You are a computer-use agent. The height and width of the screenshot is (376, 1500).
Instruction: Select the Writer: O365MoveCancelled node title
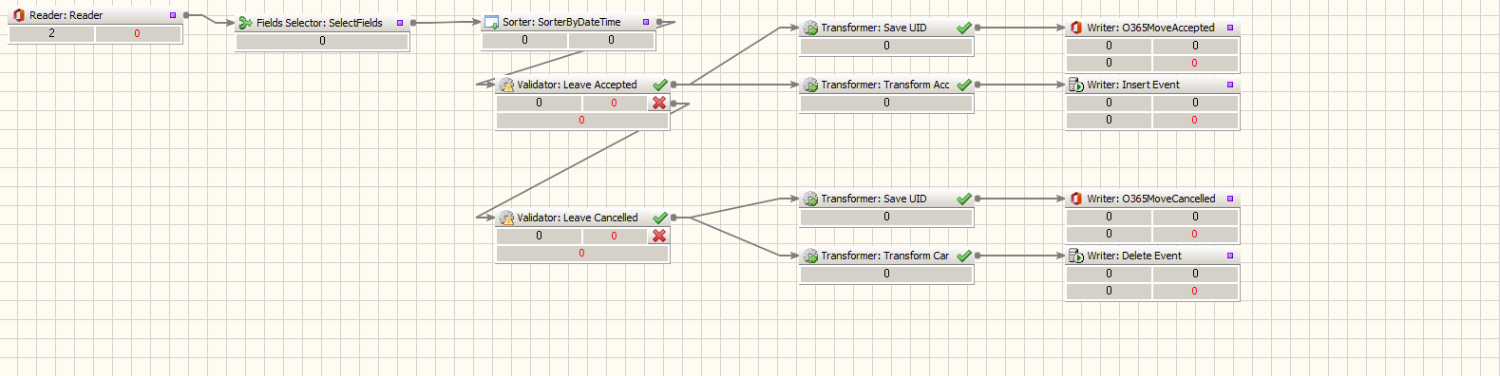(x=1151, y=199)
